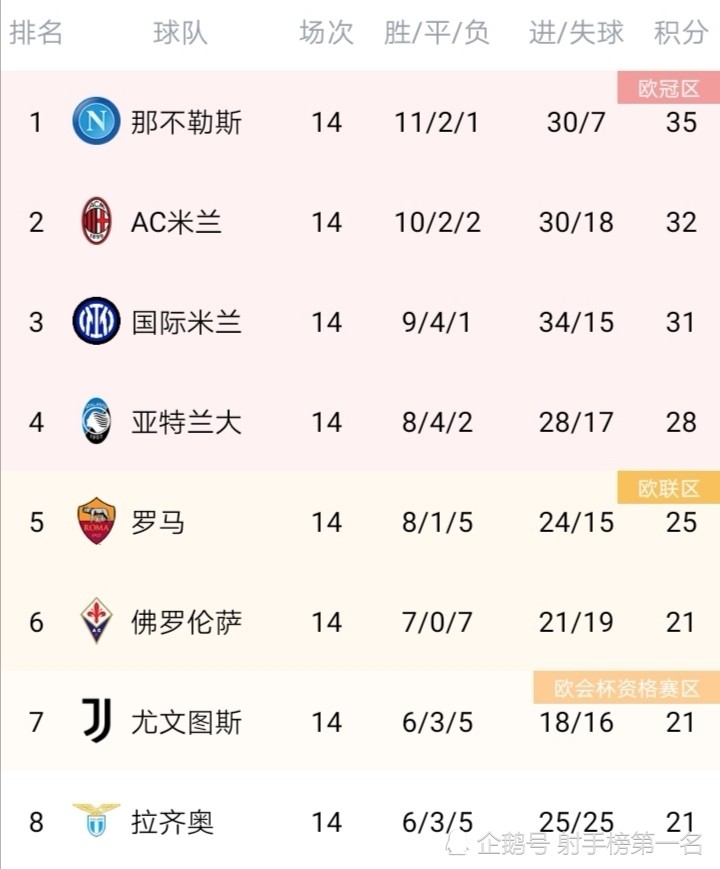
Task: Click the Juventus logo
Action: click(x=96, y=721)
